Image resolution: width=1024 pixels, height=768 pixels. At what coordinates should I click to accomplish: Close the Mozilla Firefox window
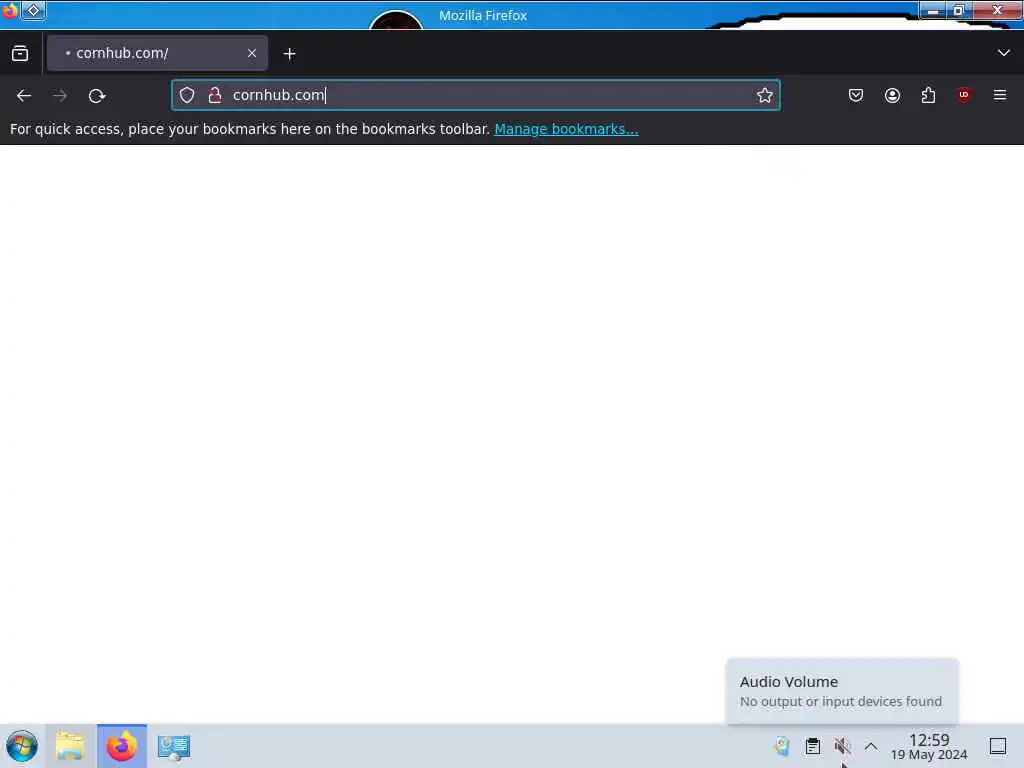coord(997,10)
